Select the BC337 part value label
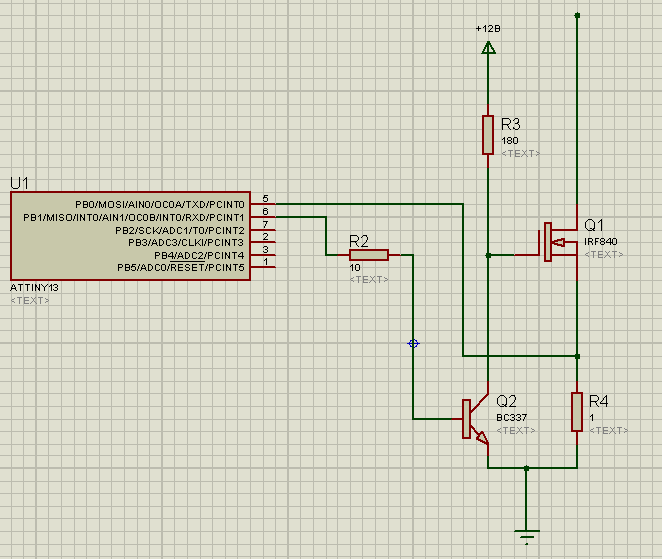 (511, 418)
